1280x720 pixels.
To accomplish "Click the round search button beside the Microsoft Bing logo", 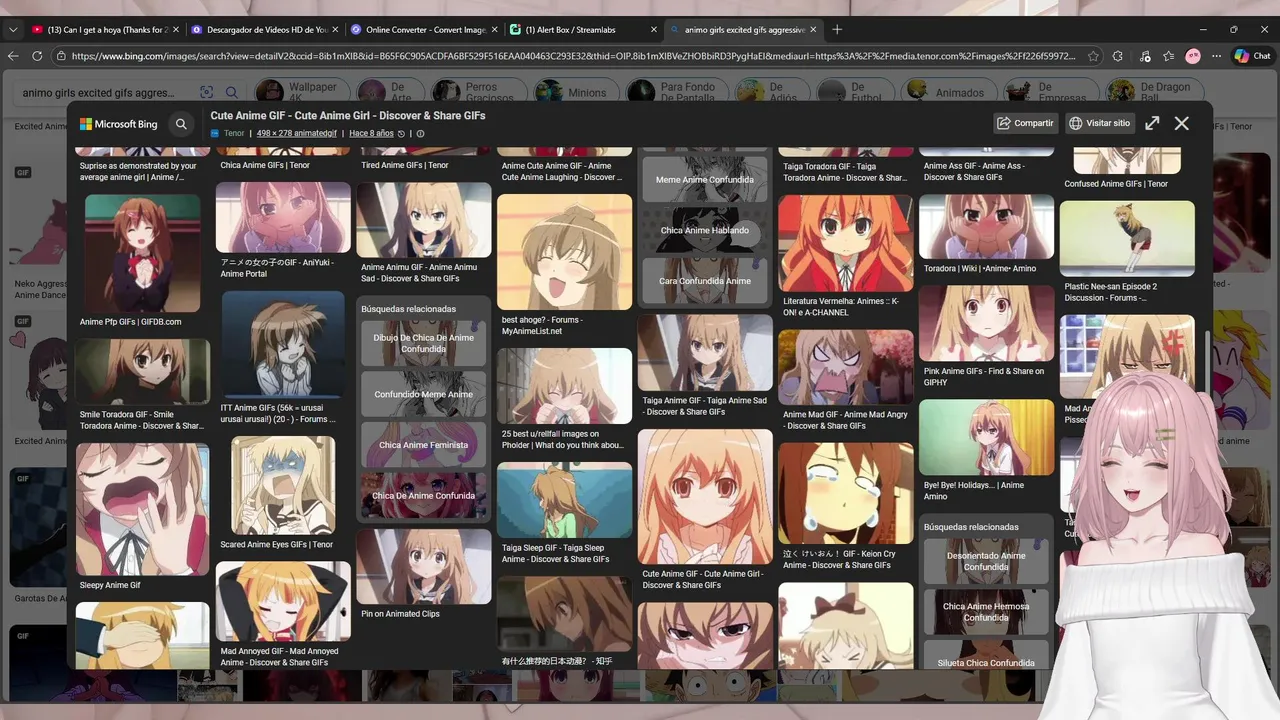I will [x=181, y=124].
